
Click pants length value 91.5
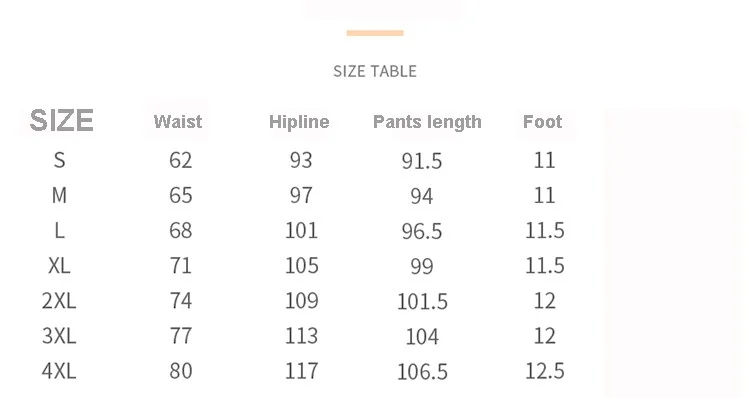422,161
